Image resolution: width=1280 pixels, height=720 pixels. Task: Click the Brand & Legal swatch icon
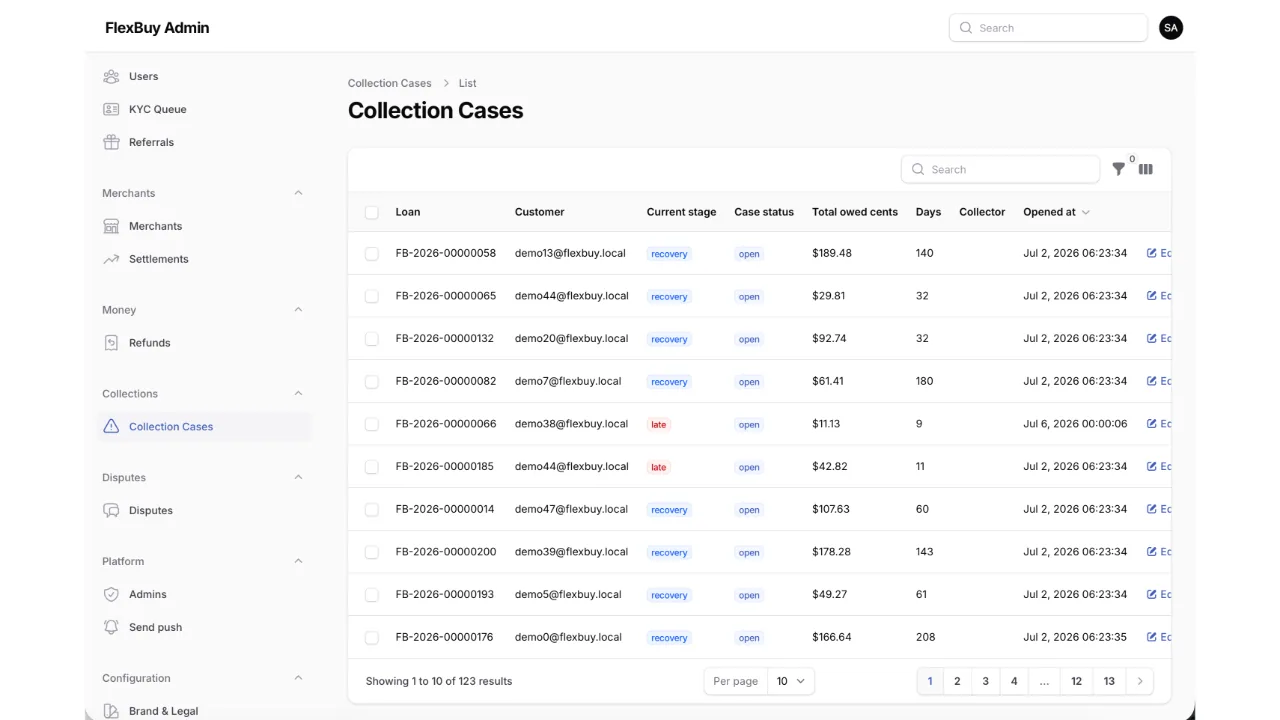click(x=111, y=711)
